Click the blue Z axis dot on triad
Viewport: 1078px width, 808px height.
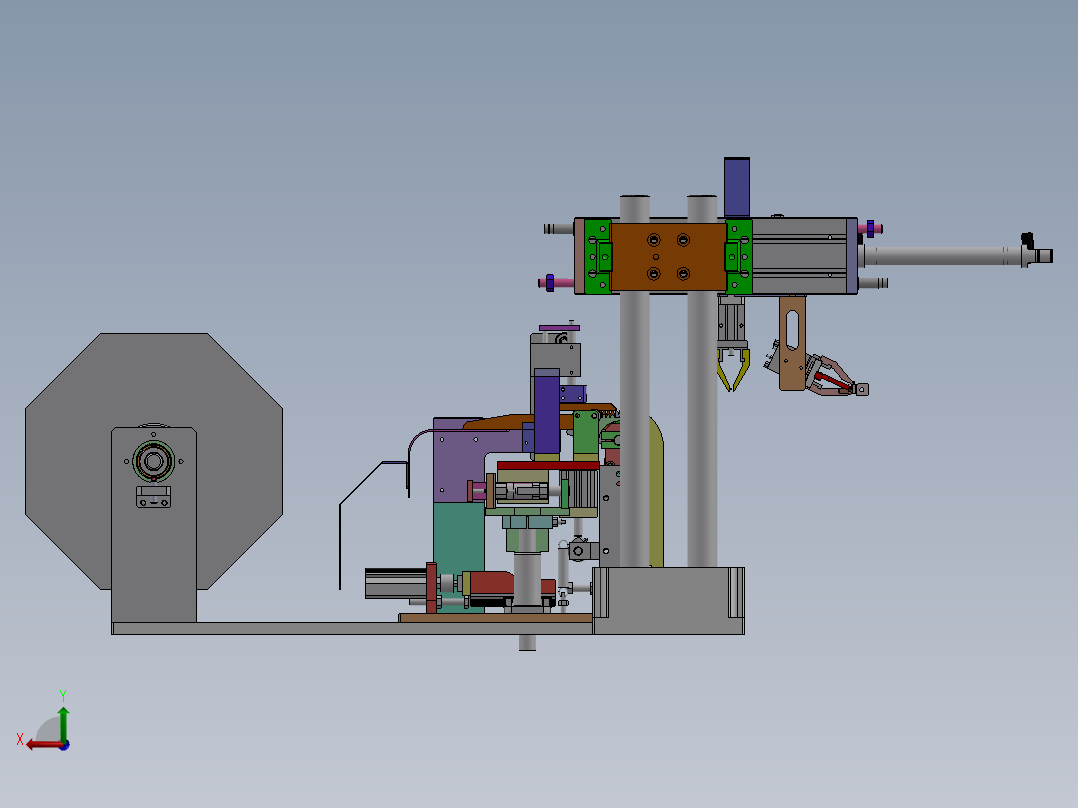[65, 745]
